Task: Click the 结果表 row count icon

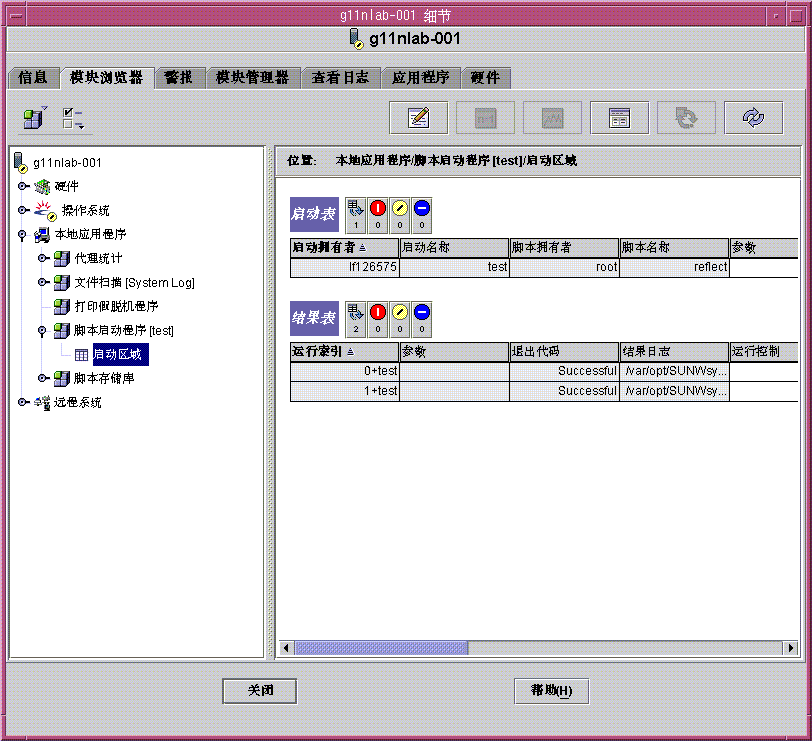Action: click(x=356, y=318)
